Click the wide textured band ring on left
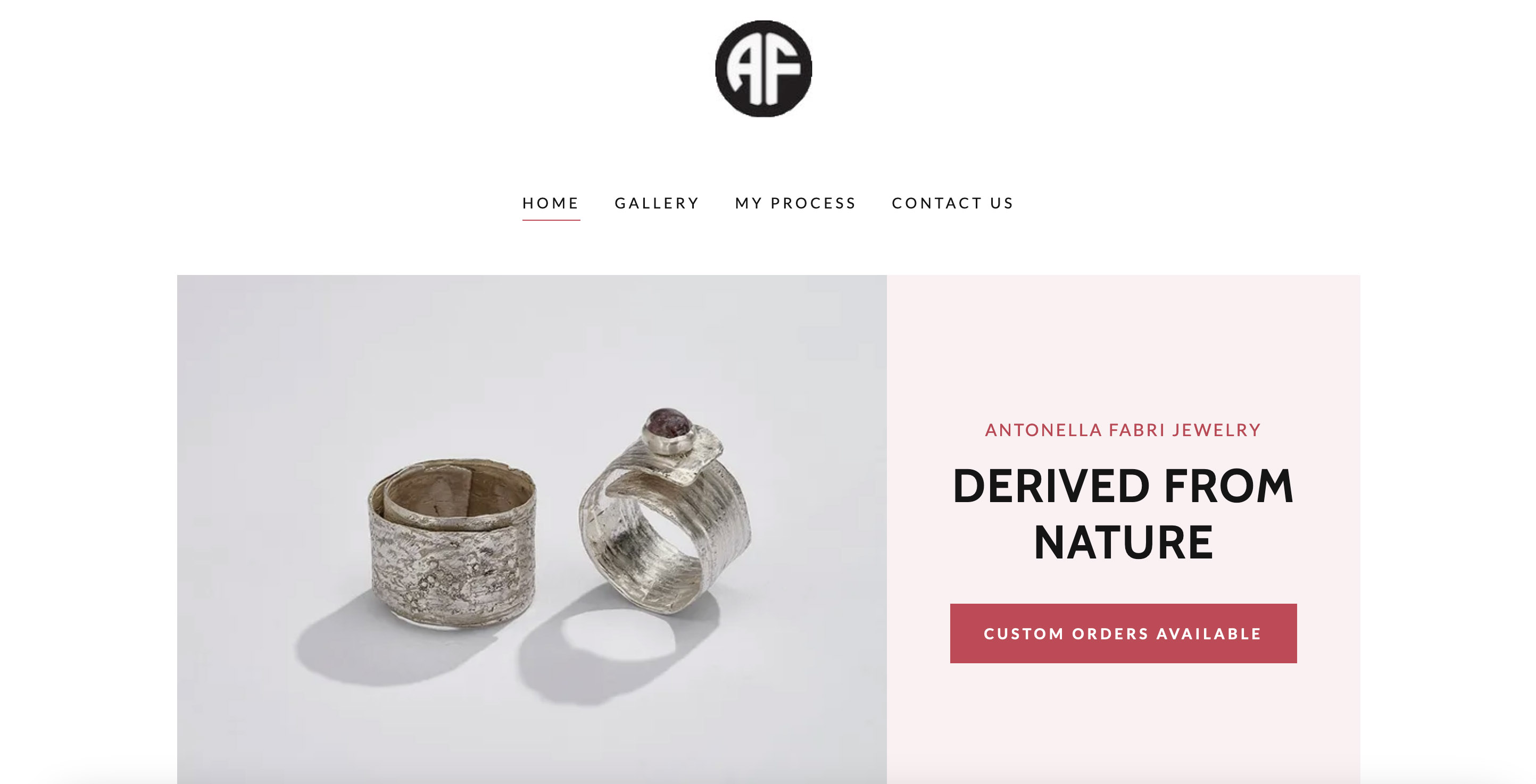 [x=452, y=541]
